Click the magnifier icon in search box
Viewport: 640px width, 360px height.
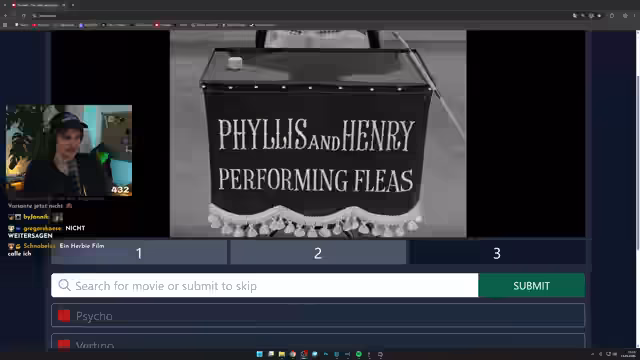pos(64,285)
